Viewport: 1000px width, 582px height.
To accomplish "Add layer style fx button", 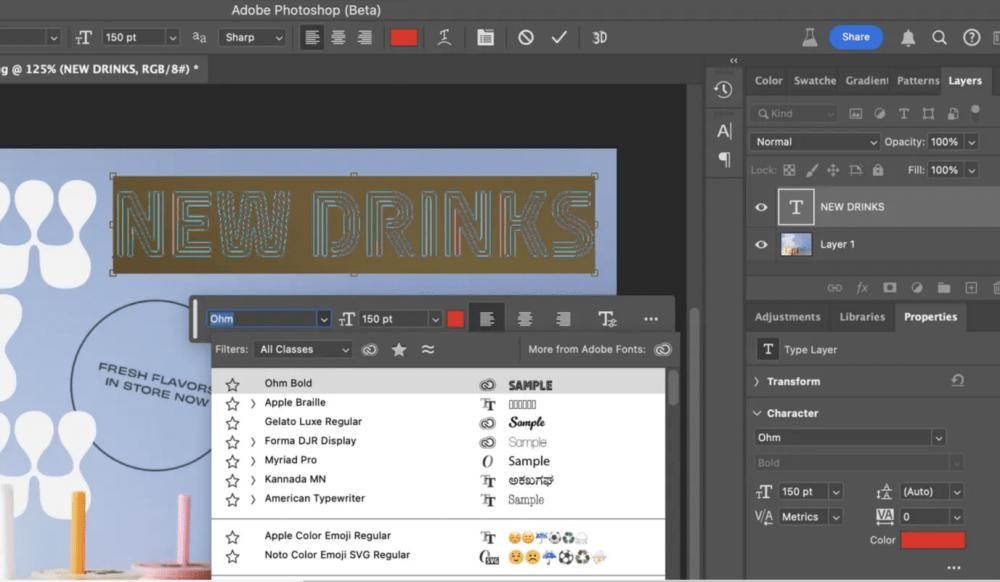I will (862, 288).
